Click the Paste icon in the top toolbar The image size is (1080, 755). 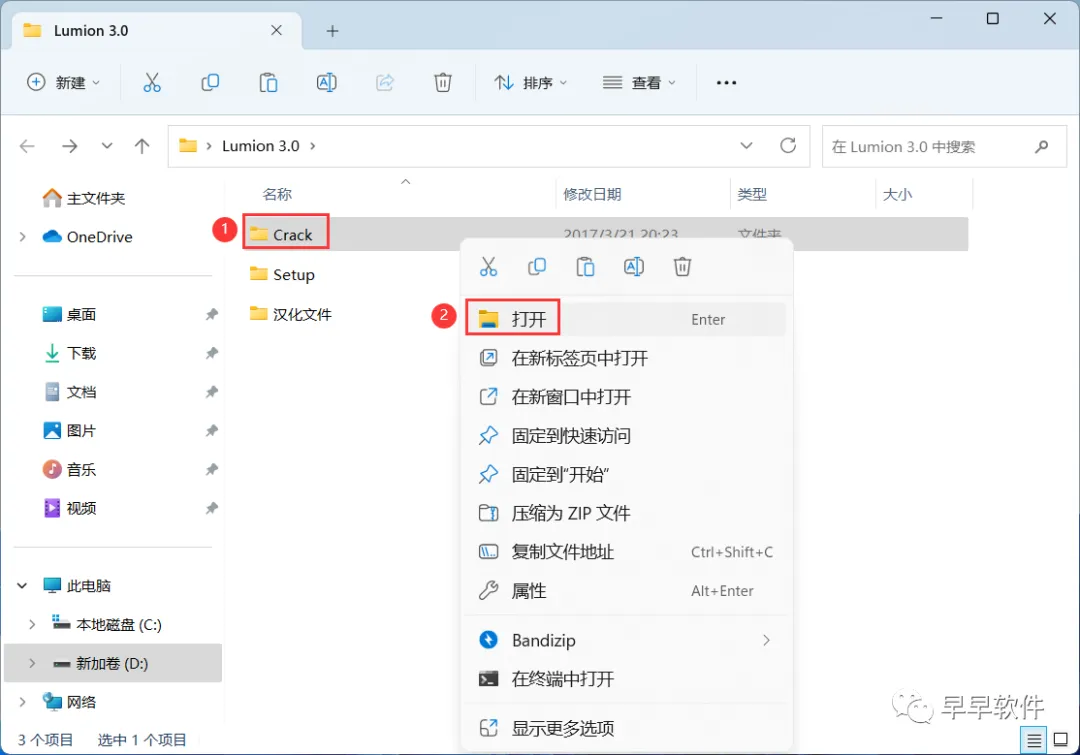click(x=268, y=83)
